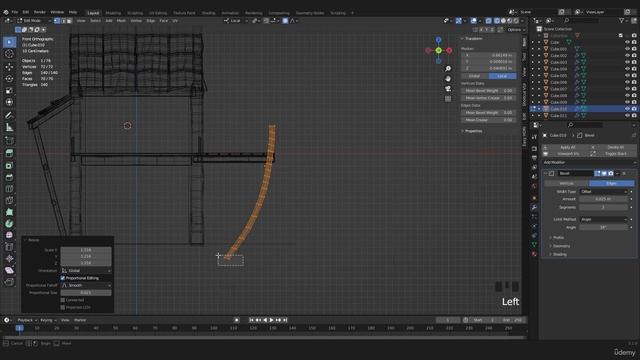Disable render for Cube.008 in outliner

pyautogui.click(x=634, y=96)
